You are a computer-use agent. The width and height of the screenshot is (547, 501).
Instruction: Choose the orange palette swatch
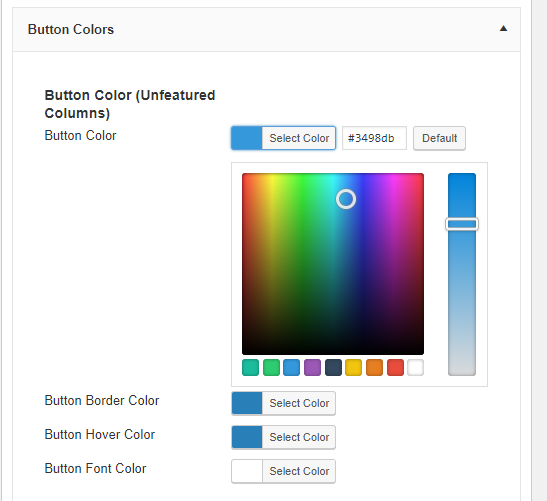(x=374, y=367)
